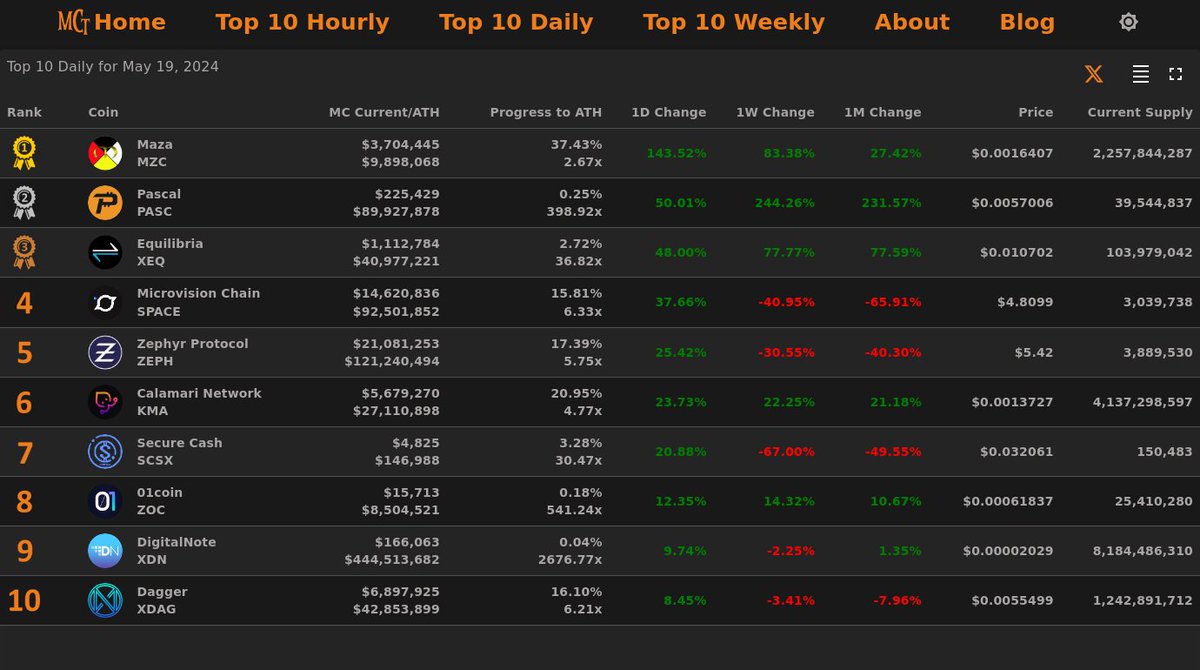Click rank number 10
This screenshot has width=1200, height=670.
(x=24, y=601)
